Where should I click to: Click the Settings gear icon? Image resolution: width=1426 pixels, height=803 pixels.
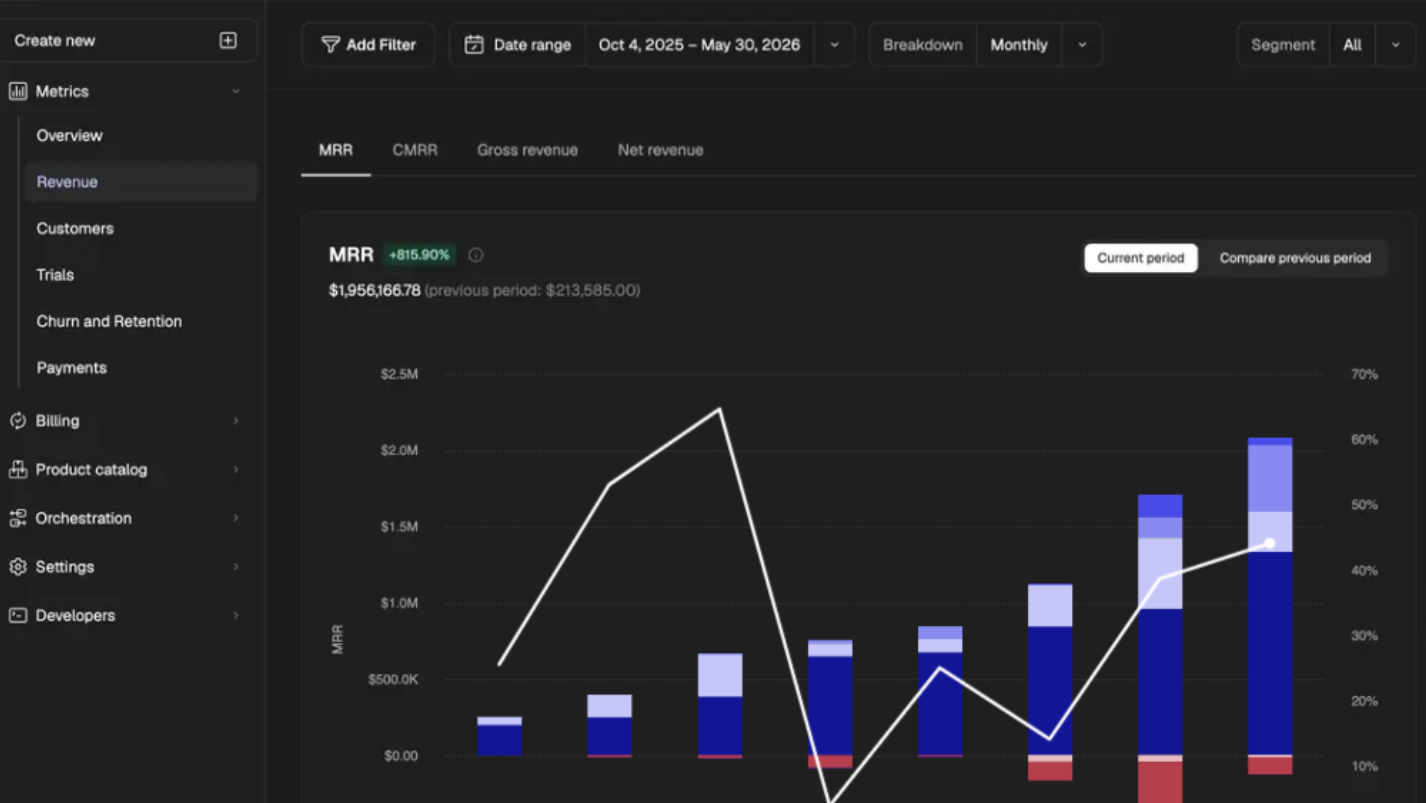[18, 567]
